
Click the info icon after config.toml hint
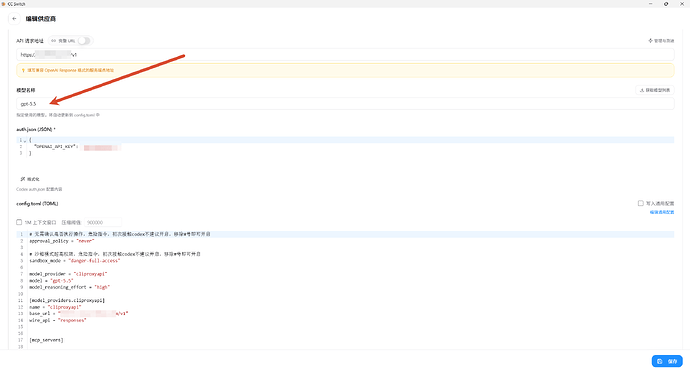coord(98,115)
